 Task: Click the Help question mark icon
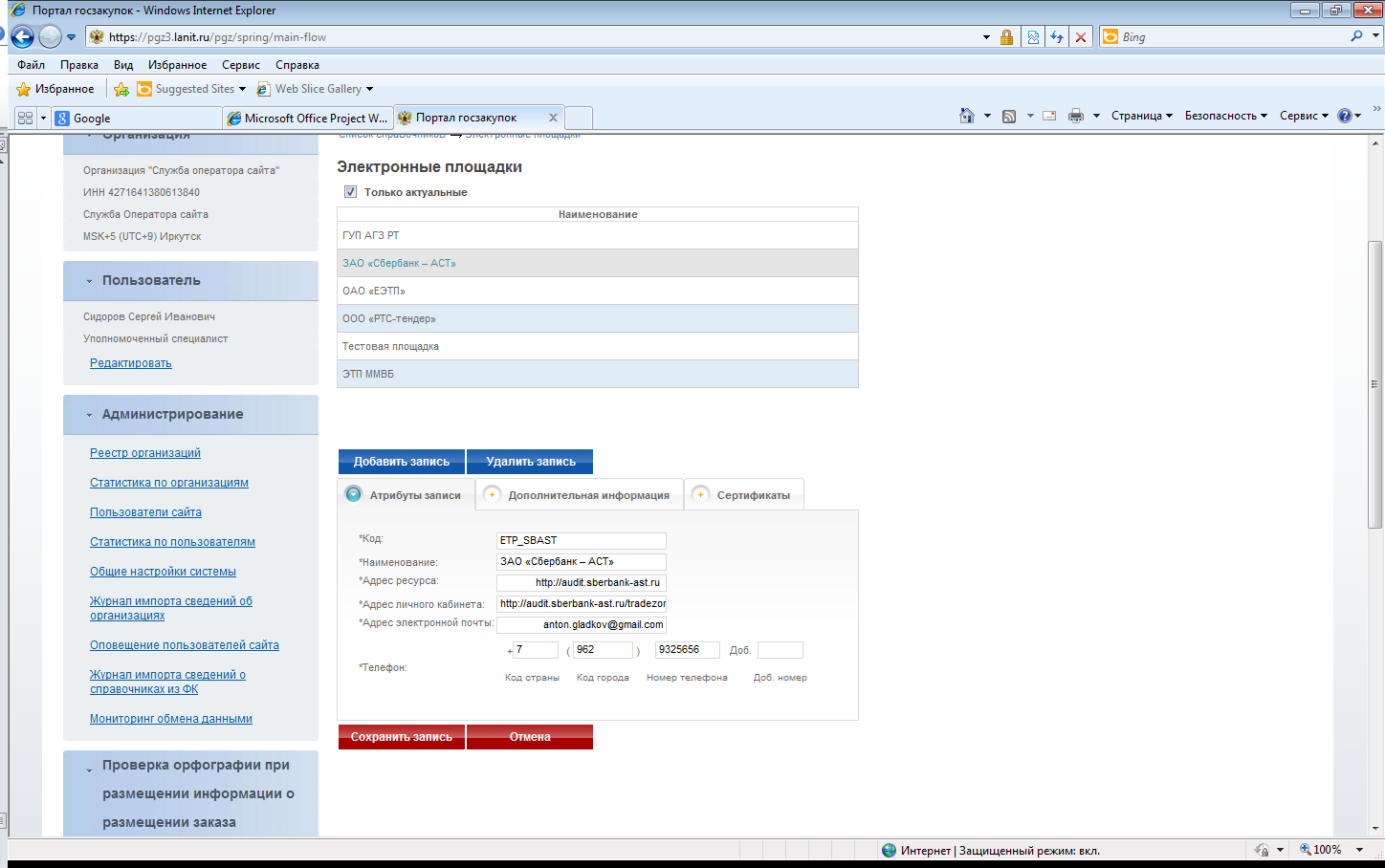[1345, 116]
